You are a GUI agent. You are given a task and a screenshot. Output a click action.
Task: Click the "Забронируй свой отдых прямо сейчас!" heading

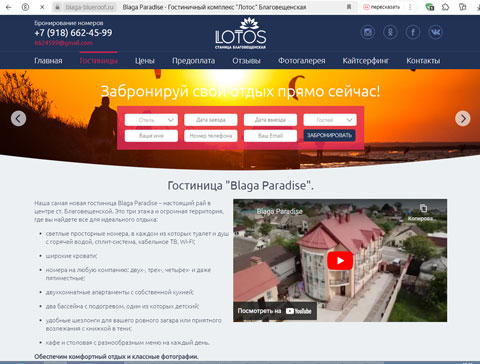[240, 91]
